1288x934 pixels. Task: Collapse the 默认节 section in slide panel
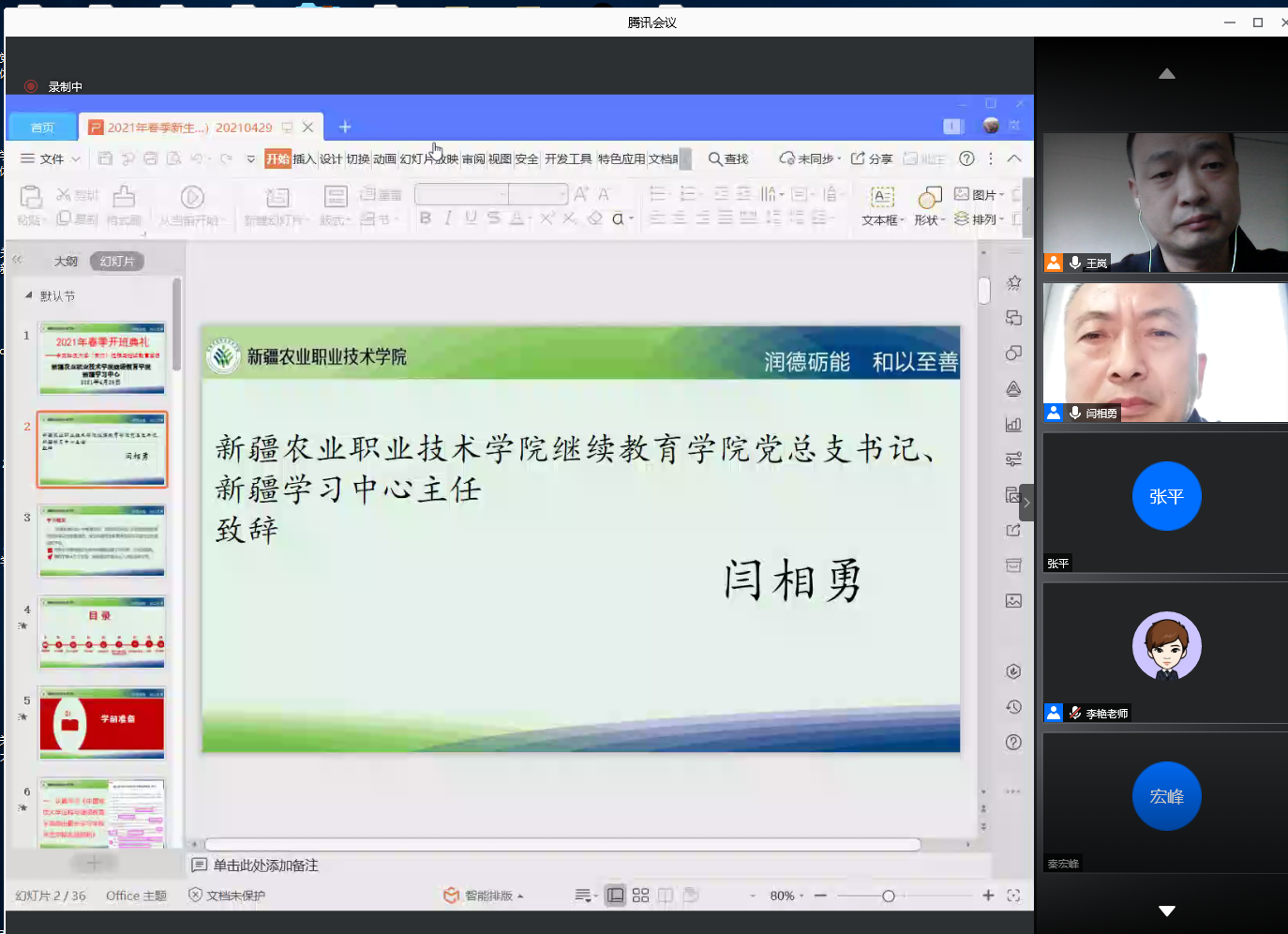click(28, 295)
